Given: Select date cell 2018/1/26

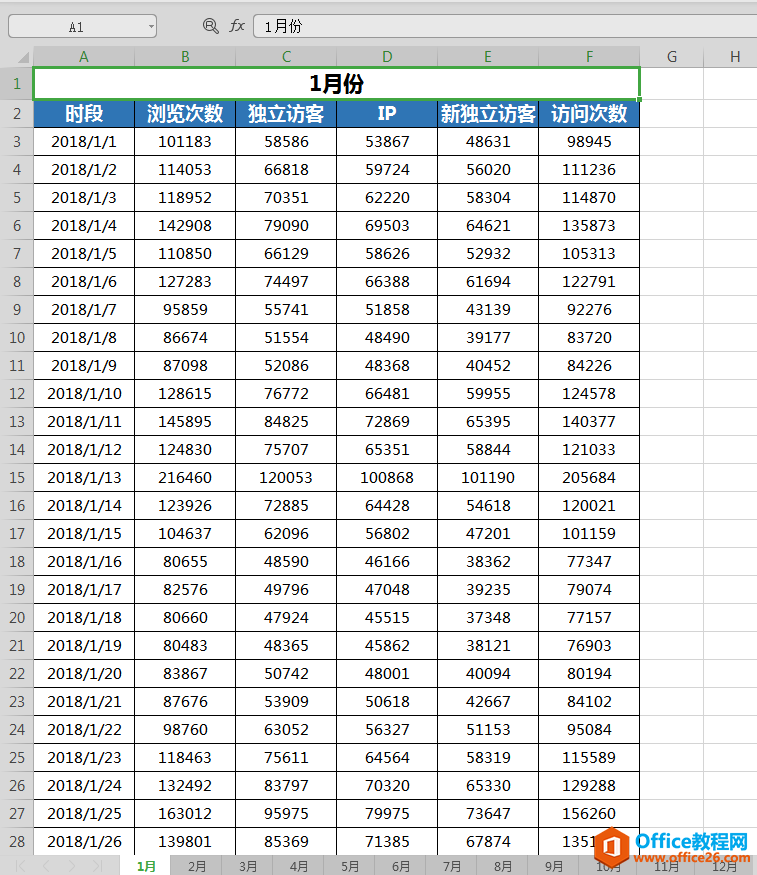Looking at the screenshot, I should tap(84, 842).
